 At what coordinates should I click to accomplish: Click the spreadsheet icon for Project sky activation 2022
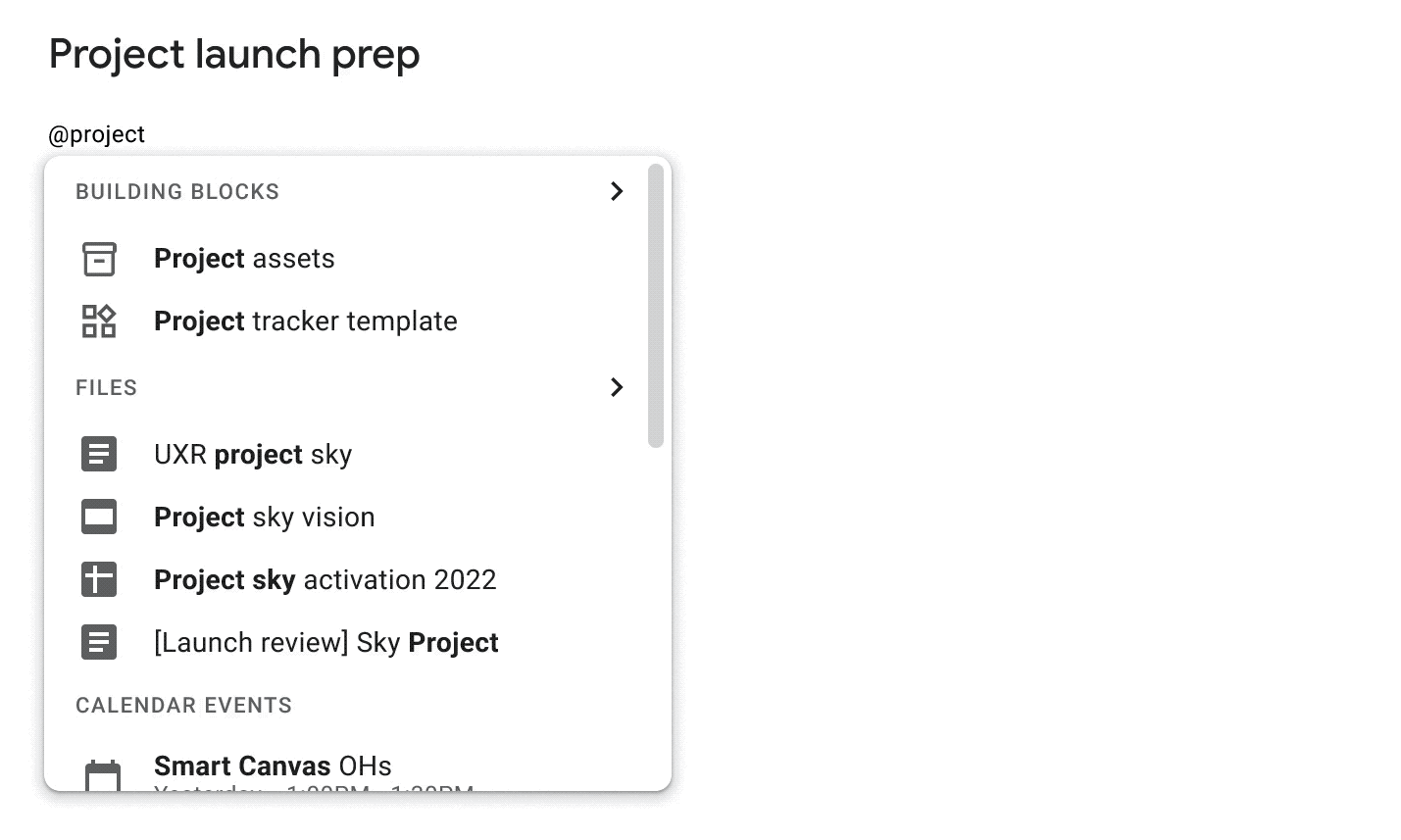[x=99, y=580]
